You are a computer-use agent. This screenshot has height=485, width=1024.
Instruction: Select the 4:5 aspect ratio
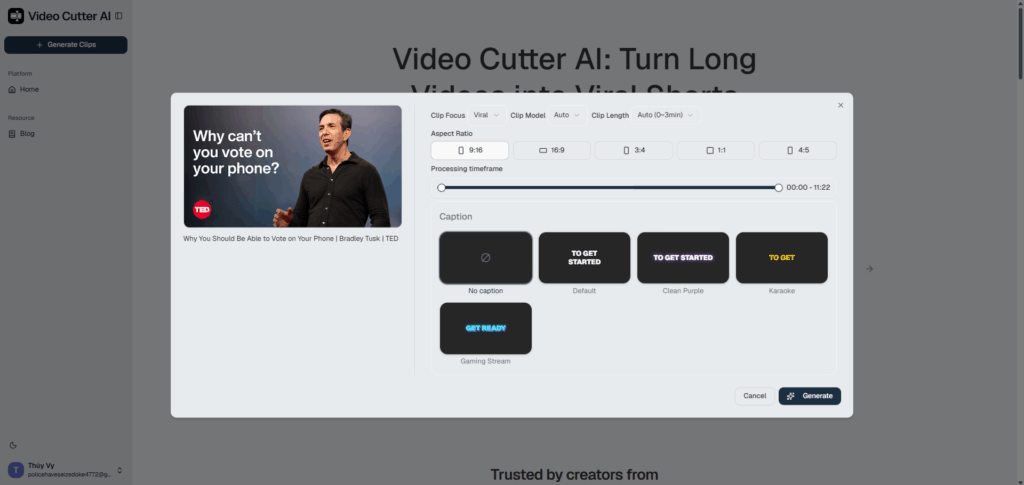pyautogui.click(x=797, y=150)
